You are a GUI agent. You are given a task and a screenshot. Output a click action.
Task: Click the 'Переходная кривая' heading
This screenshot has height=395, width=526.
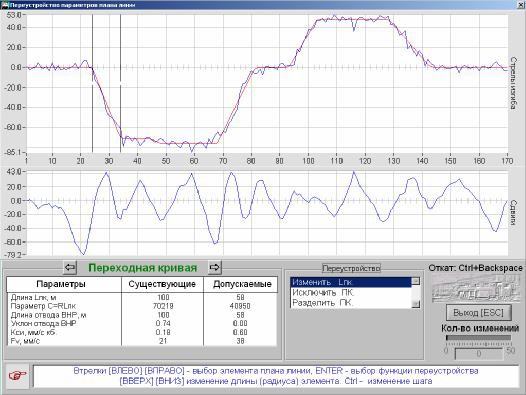pyautogui.click(x=143, y=268)
